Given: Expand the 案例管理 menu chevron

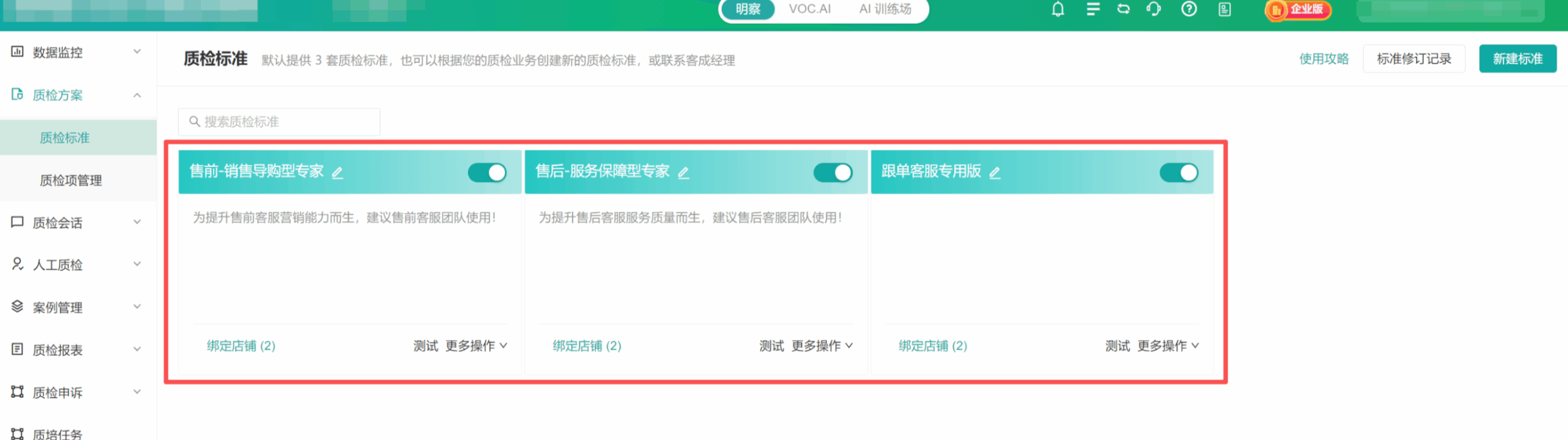Looking at the screenshot, I should pos(137,307).
